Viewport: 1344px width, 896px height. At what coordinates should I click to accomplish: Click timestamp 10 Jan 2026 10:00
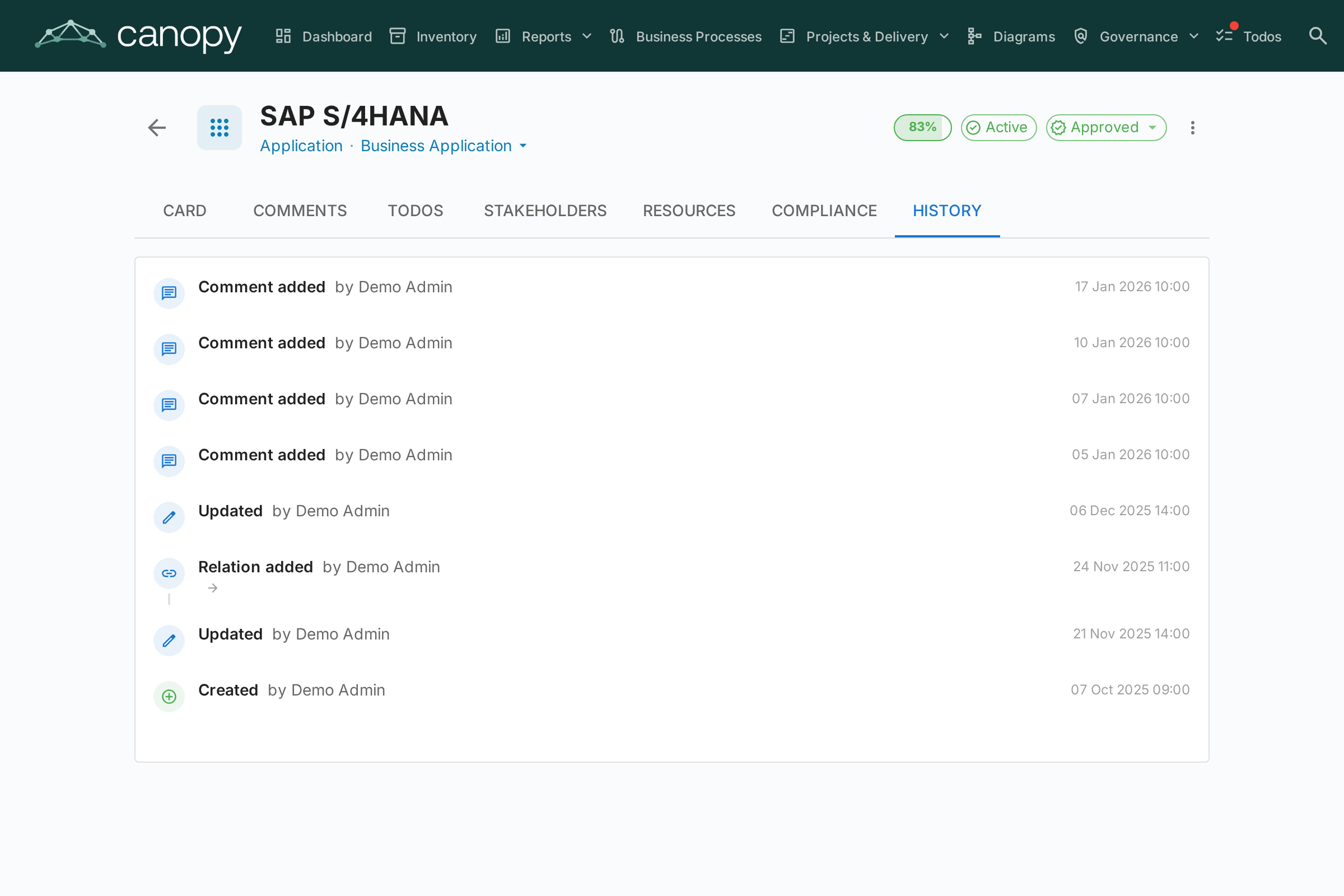tap(1131, 342)
